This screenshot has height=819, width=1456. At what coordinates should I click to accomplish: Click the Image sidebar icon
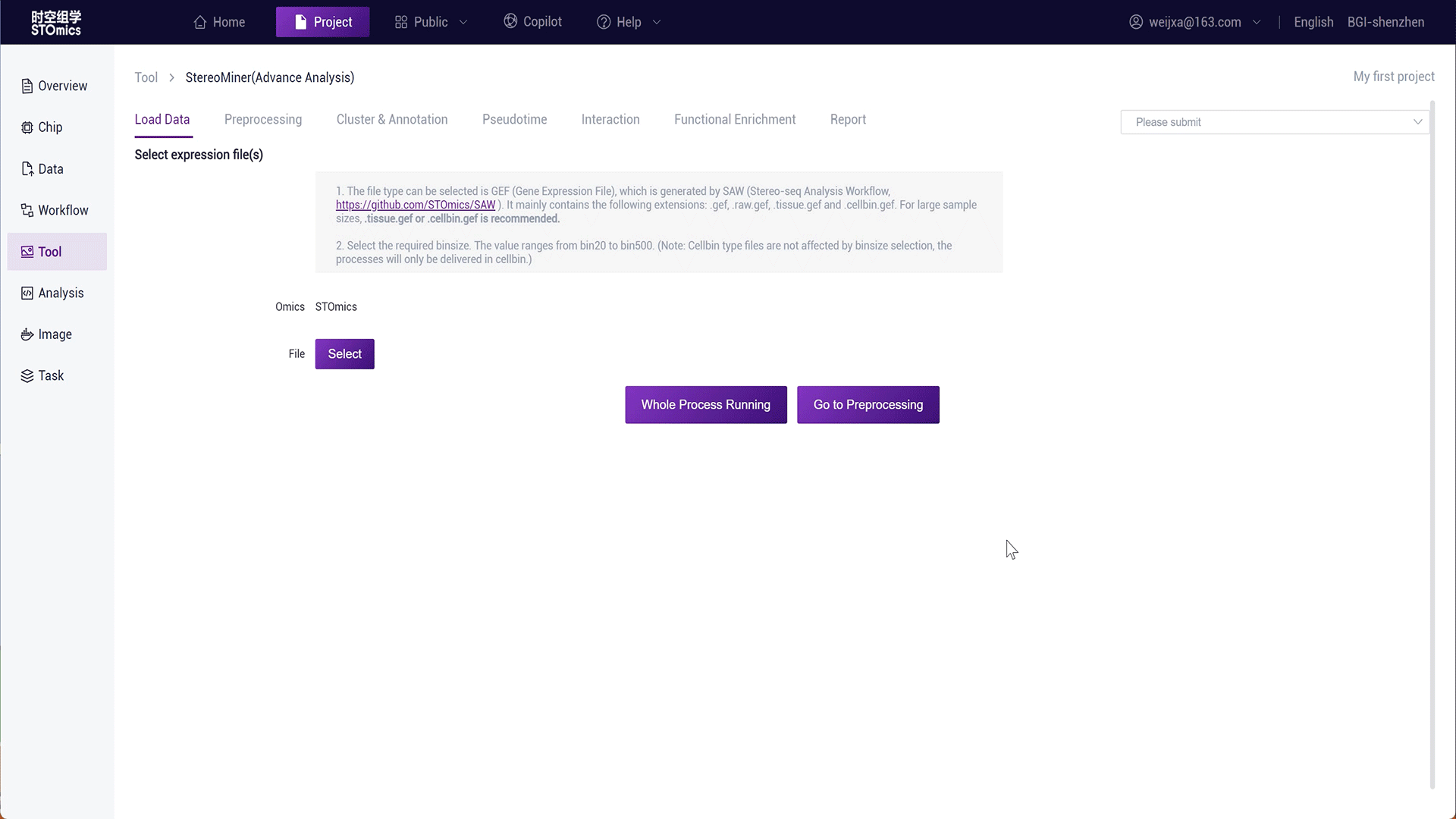click(x=27, y=334)
